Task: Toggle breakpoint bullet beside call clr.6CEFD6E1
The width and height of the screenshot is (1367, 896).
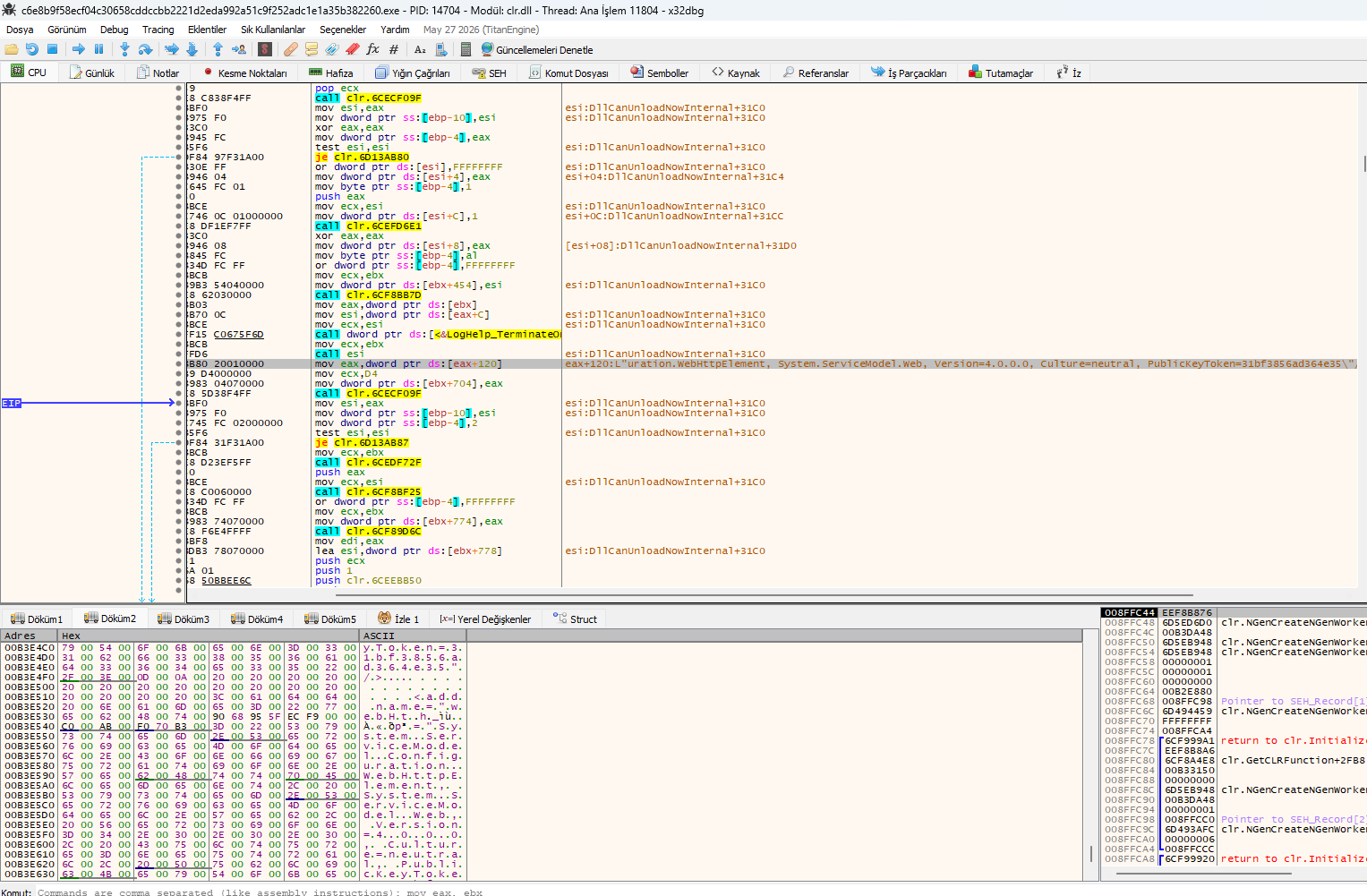Action: click(179, 226)
